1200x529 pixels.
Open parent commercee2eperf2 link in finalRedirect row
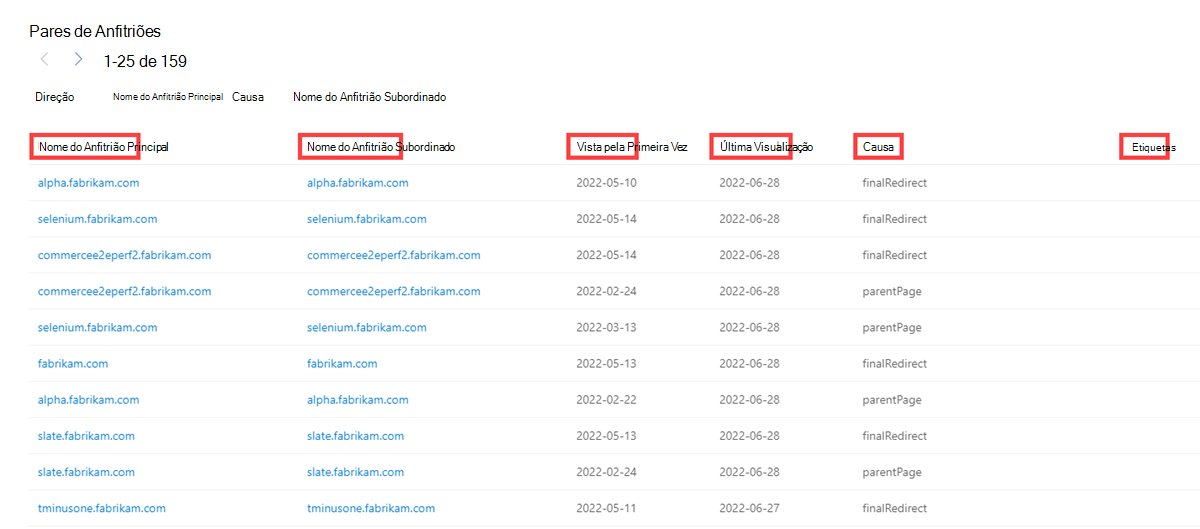(124, 255)
